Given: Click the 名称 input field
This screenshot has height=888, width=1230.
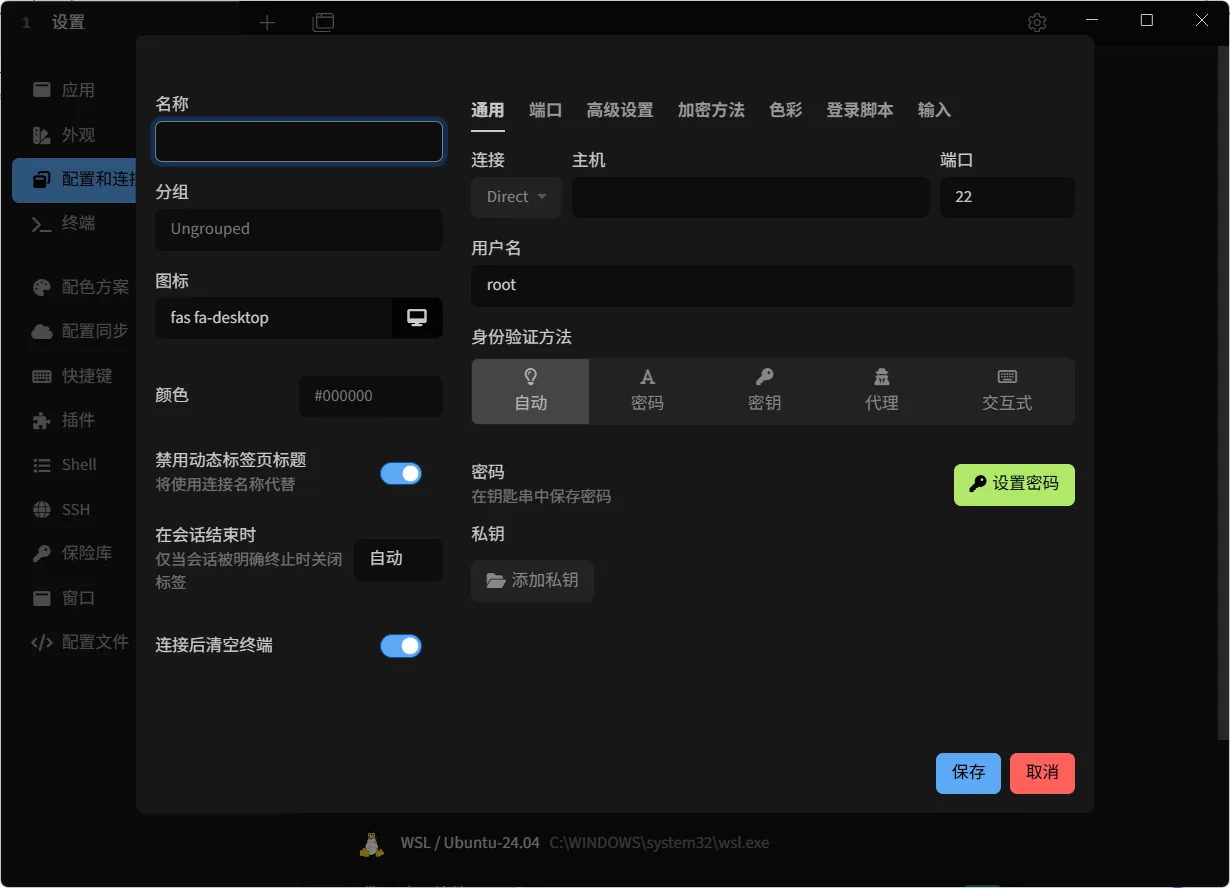Looking at the screenshot, I should [x=298, y=141].
